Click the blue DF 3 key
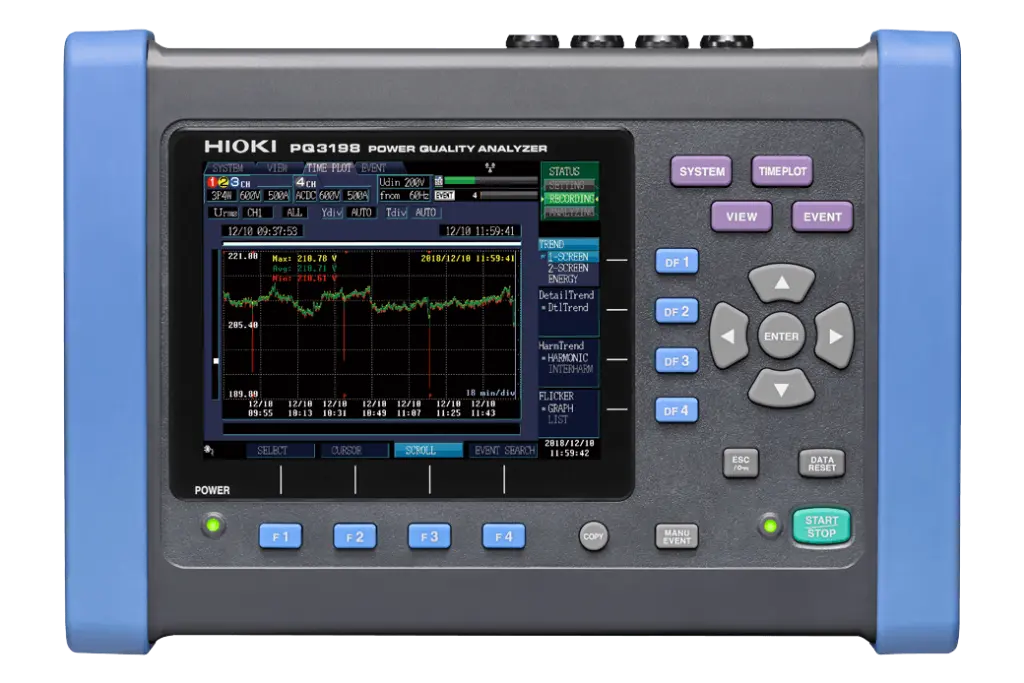Image resolution: width=1024 pixels, height=683 pixels. pos(677,361)
